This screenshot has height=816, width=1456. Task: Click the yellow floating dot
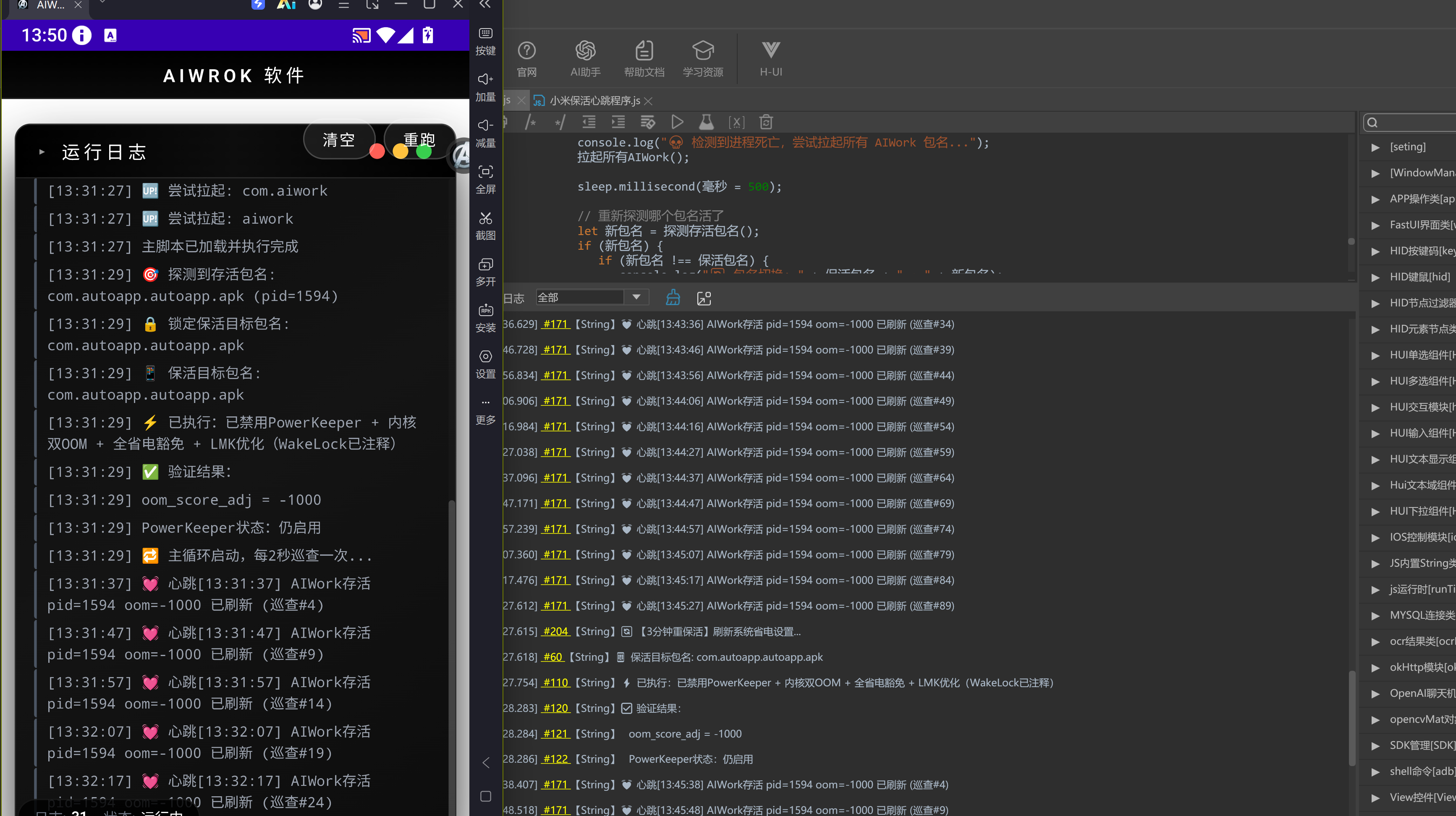[400, 152]
